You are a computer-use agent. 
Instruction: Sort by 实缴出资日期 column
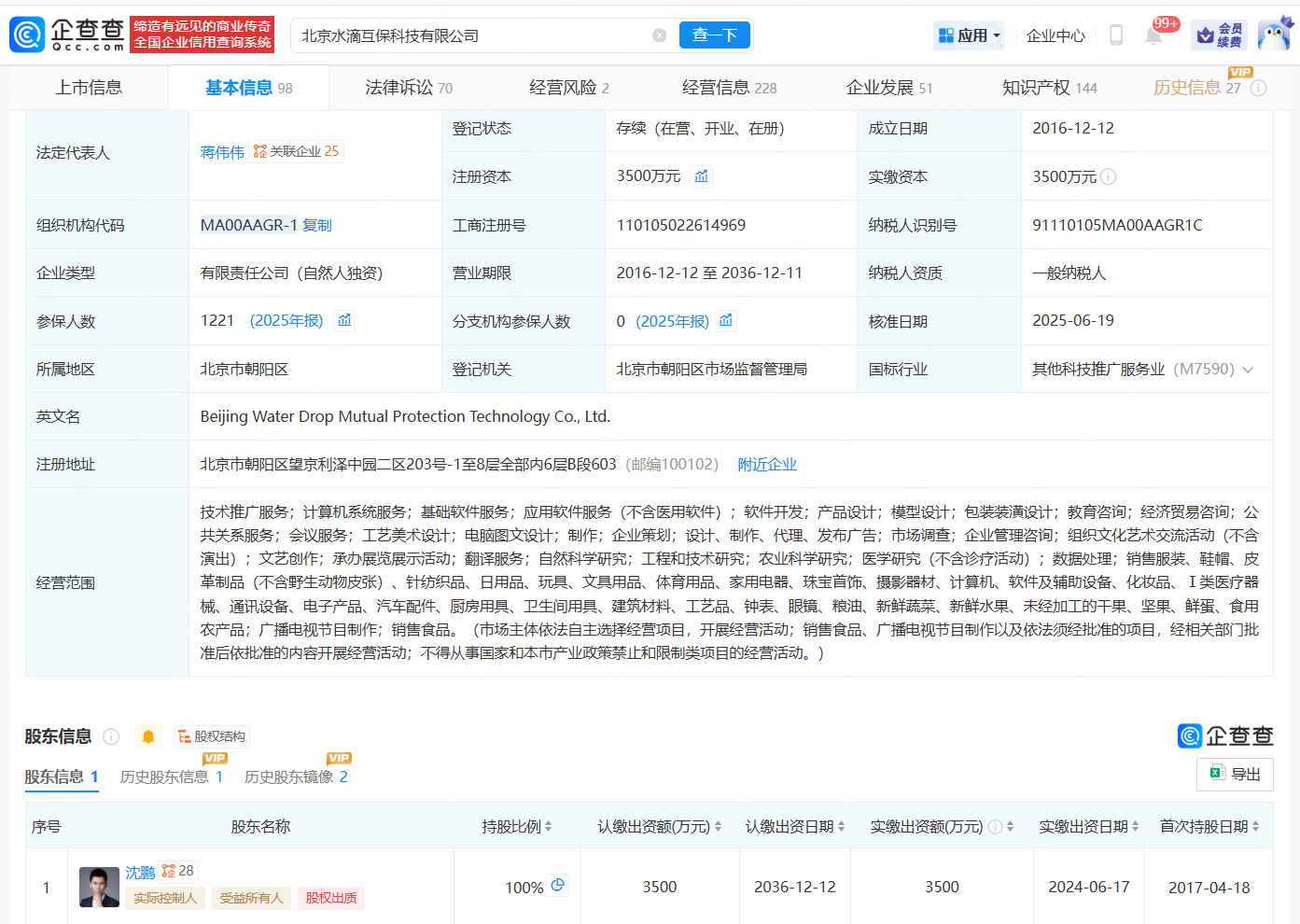click(x=1135, y=827)
